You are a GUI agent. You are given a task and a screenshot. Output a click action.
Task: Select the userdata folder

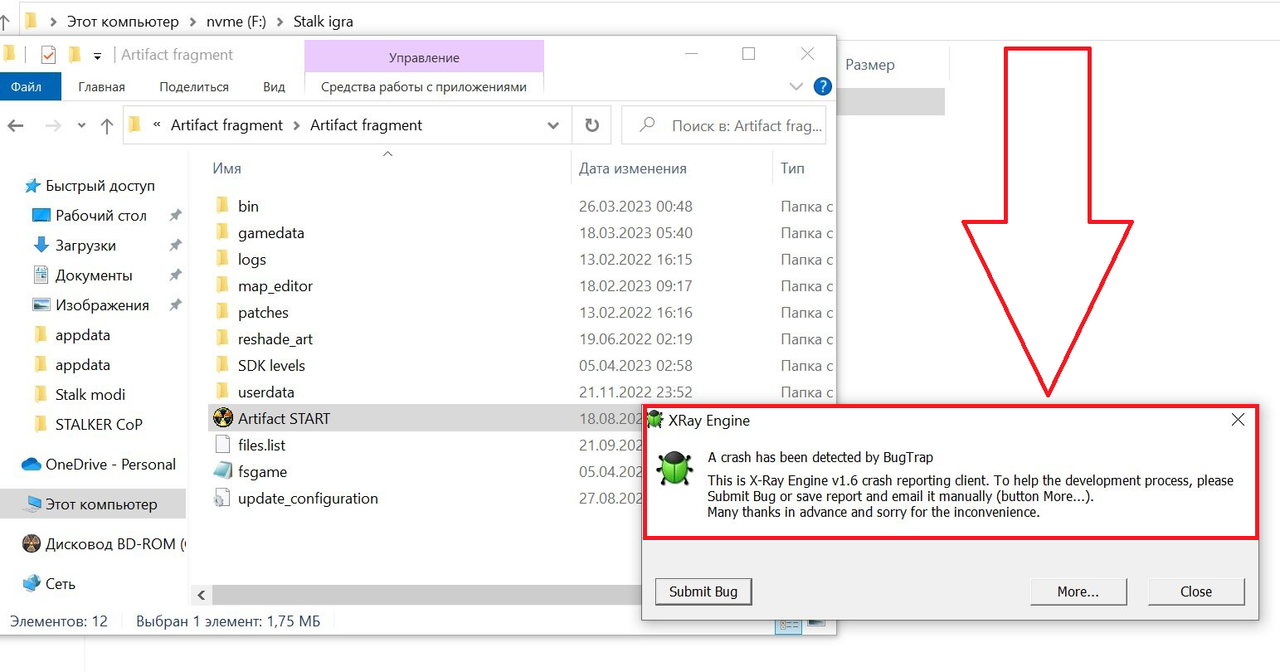tap(266, 392)
